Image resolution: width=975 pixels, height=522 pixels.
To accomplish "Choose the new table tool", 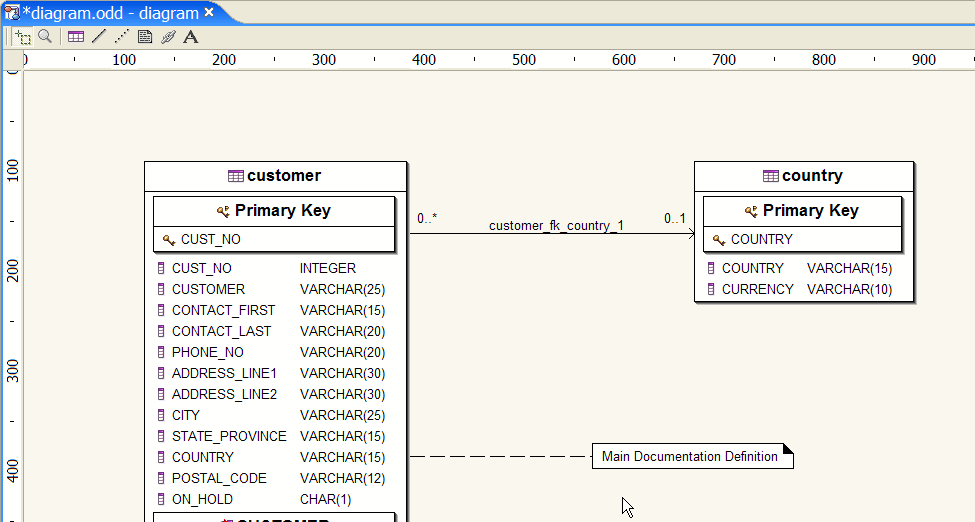I will coord(76,37).
